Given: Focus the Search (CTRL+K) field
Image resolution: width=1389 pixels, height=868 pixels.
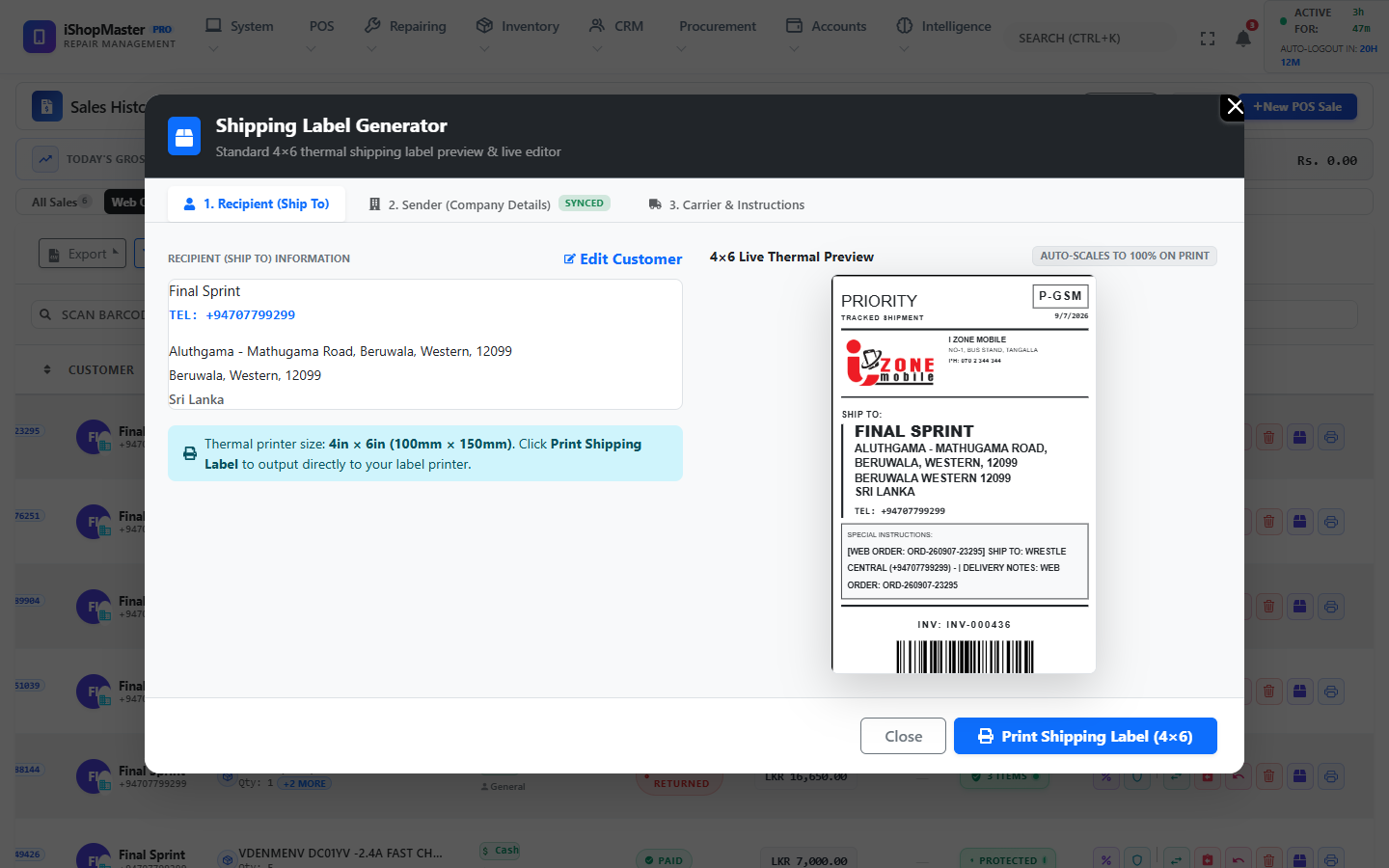Looking at the screenshot, I should (1090, 39).
